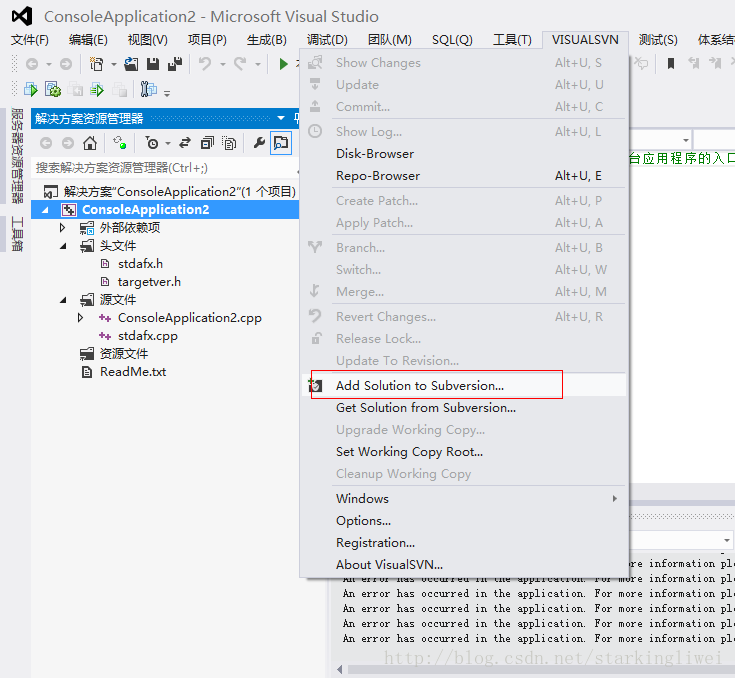Collapse the ConsoleApplication2 project node
This screenshot has height=678, width=735.
45,210
